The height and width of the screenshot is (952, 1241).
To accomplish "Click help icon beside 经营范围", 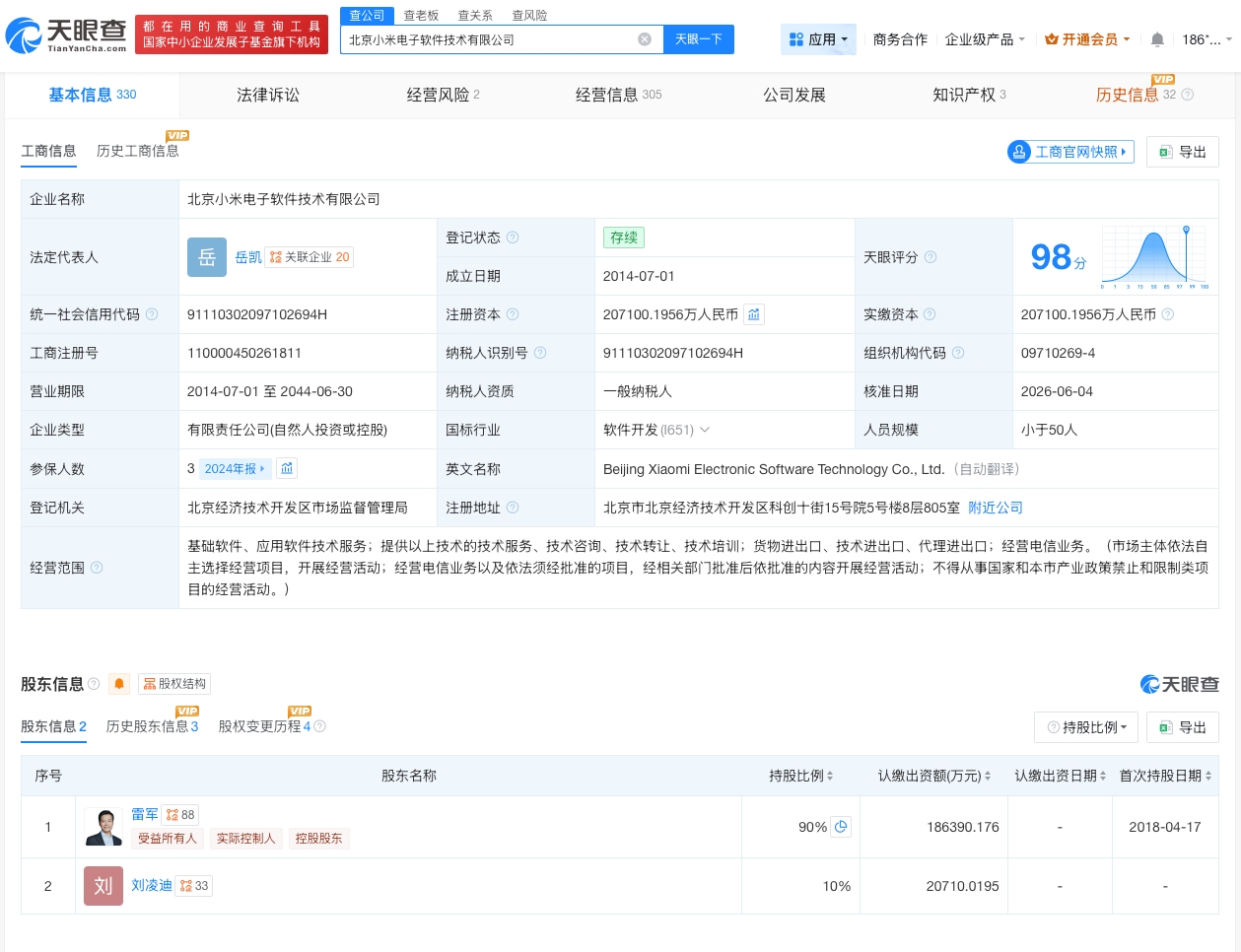I will (x=97, y=568).
